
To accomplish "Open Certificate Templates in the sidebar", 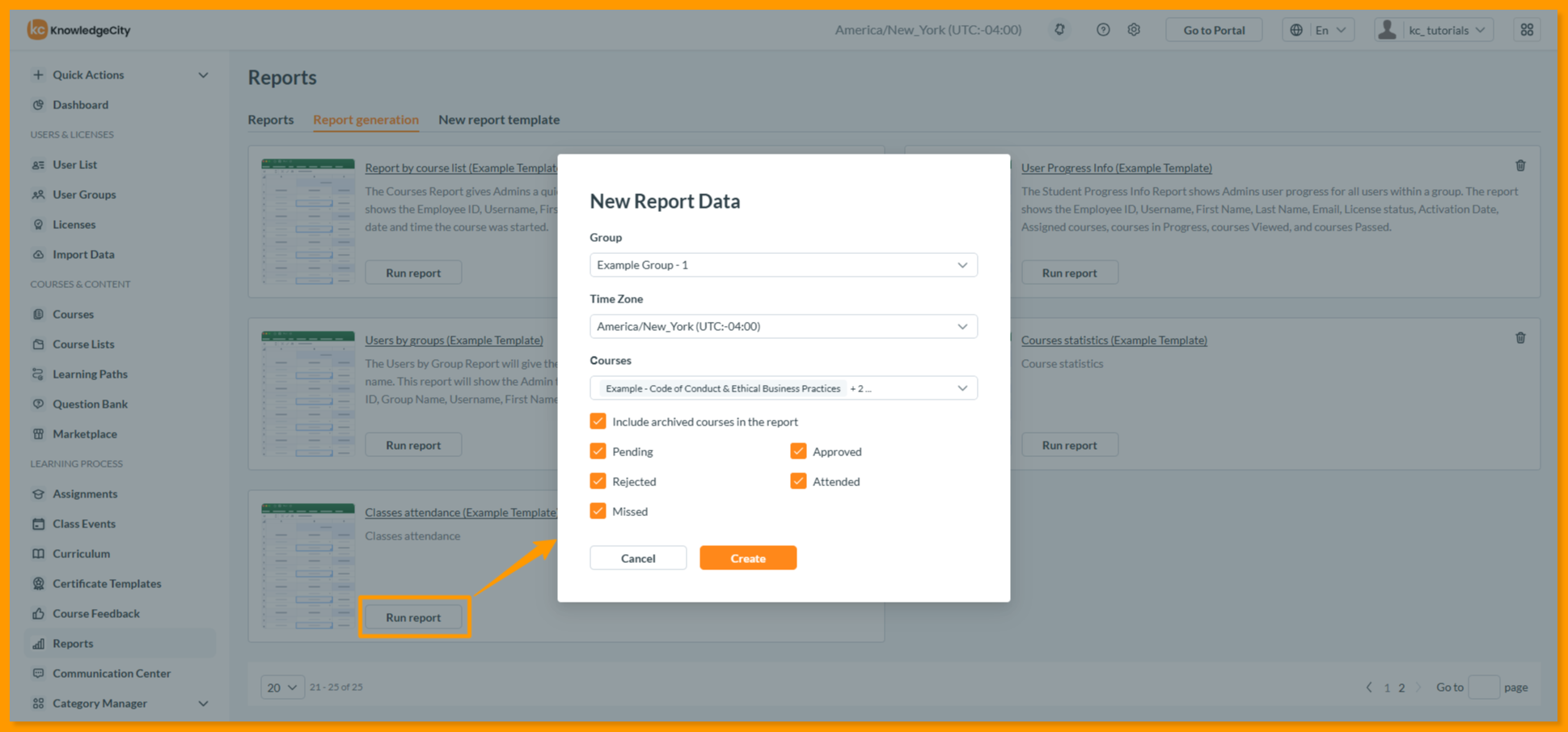I will tap(107, 583).
